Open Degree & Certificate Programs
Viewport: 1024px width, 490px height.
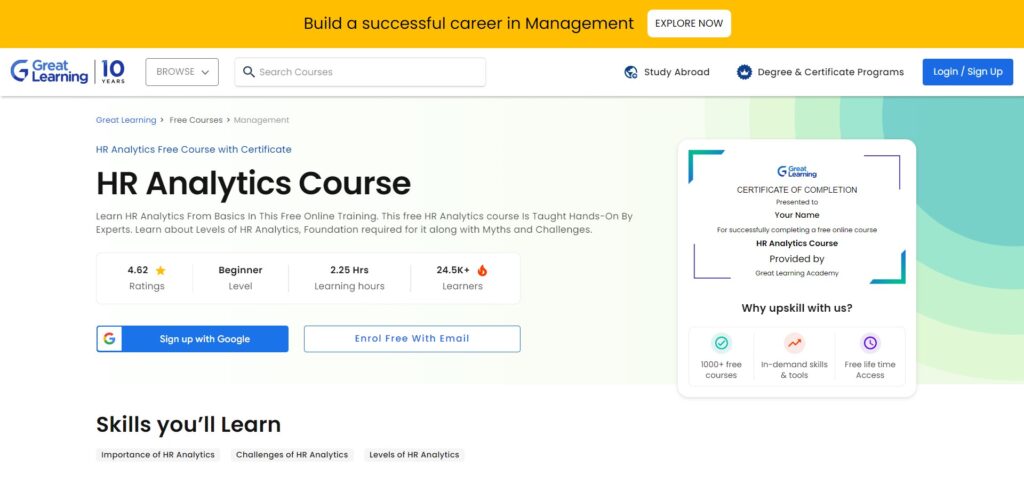[820, 72]
